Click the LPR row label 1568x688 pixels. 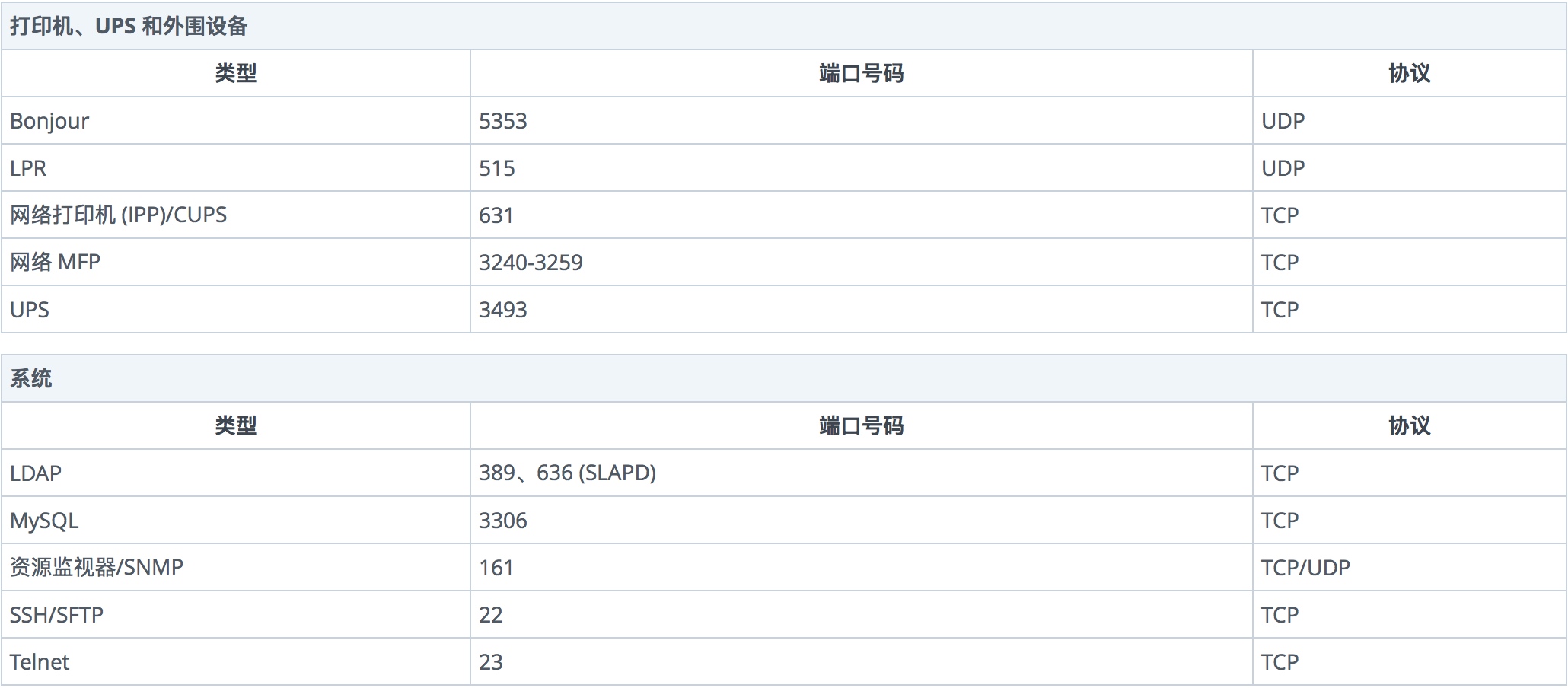(28, 167)
